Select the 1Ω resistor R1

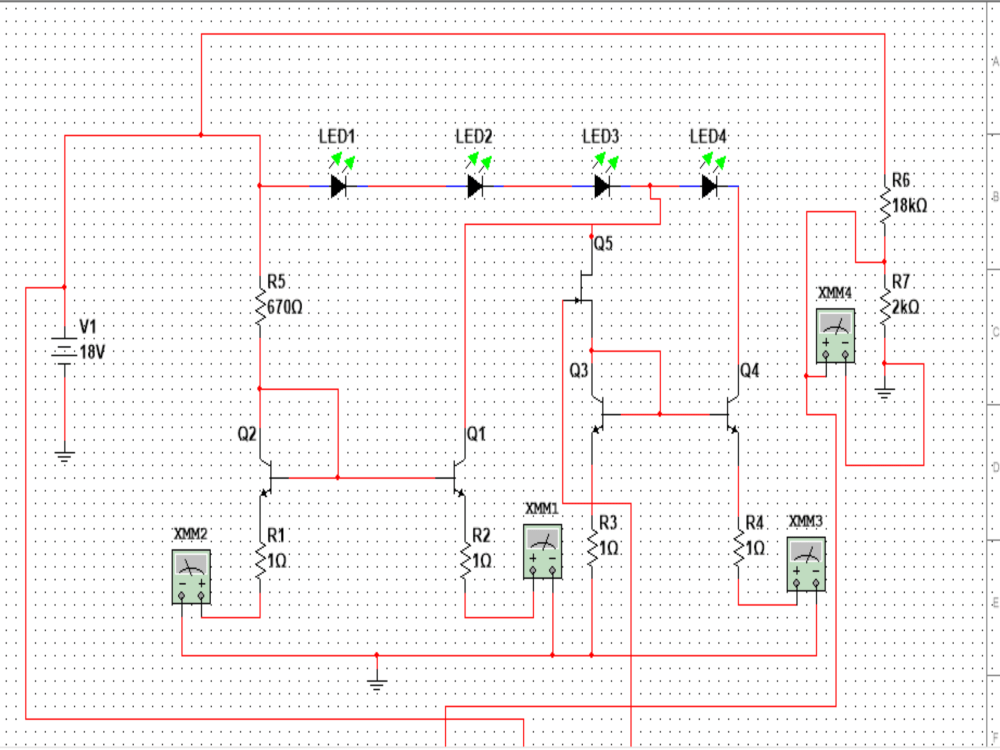[258, 560]
